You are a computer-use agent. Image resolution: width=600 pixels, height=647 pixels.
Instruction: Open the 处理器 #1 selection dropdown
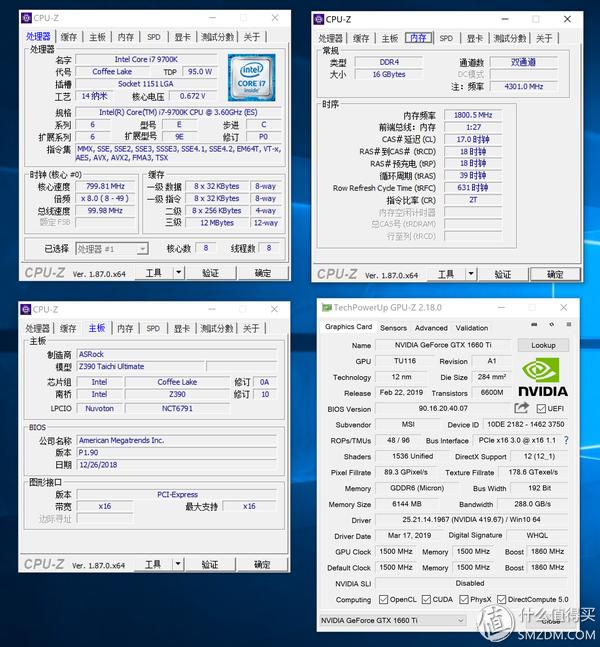(112, 249)
